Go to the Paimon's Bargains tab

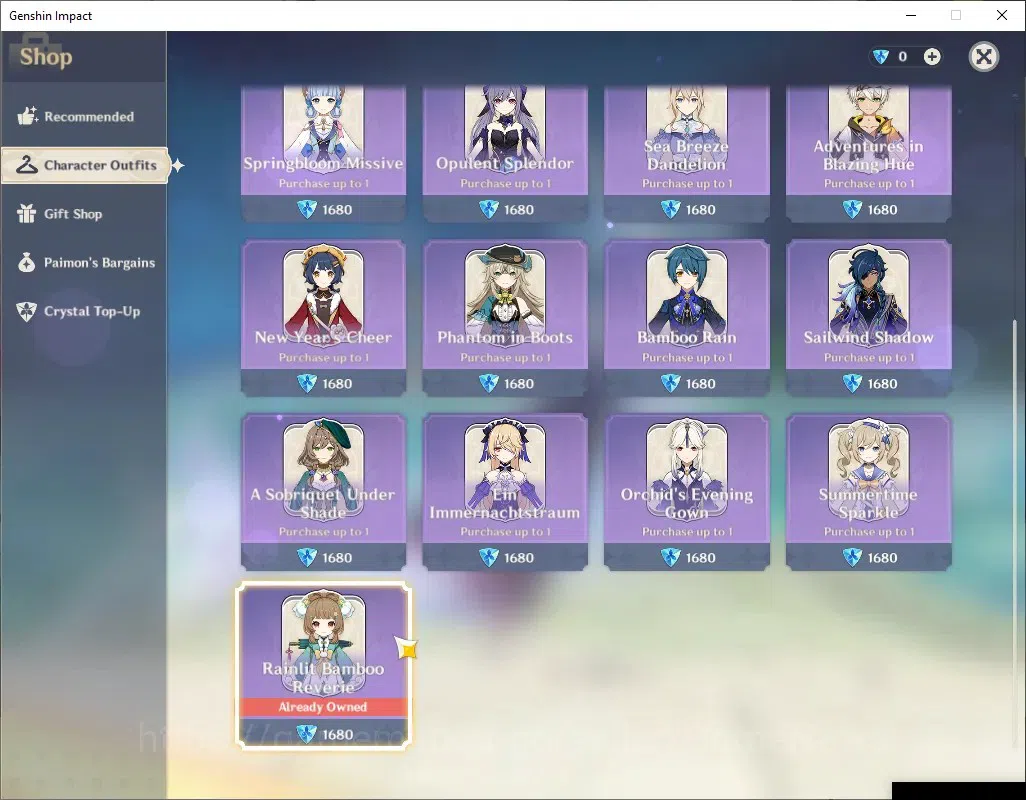click(84, 262)
